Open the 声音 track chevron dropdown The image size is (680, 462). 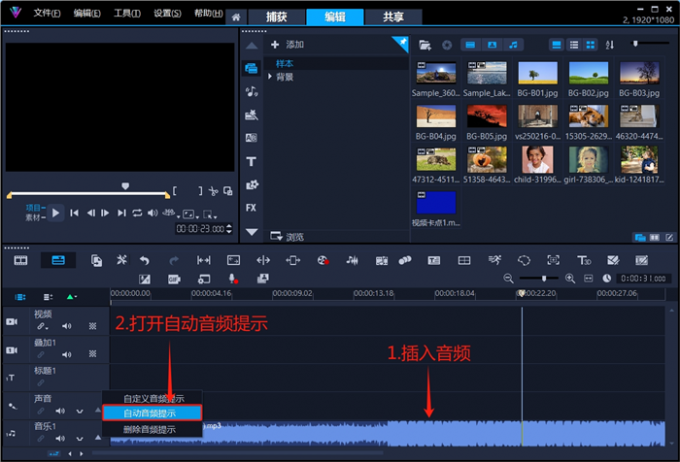tap(79, 410)
